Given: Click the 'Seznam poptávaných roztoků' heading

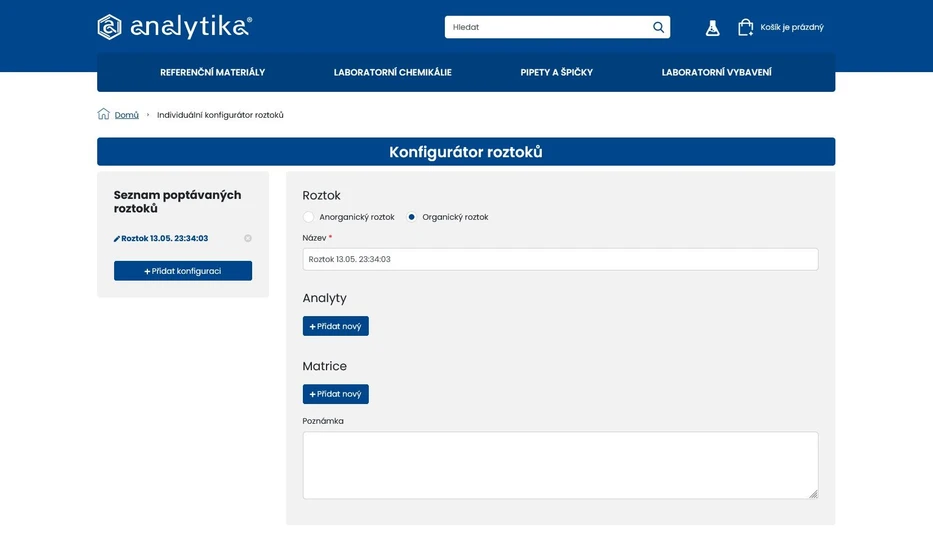Looking at the screenshot, I should coord(177,202).
